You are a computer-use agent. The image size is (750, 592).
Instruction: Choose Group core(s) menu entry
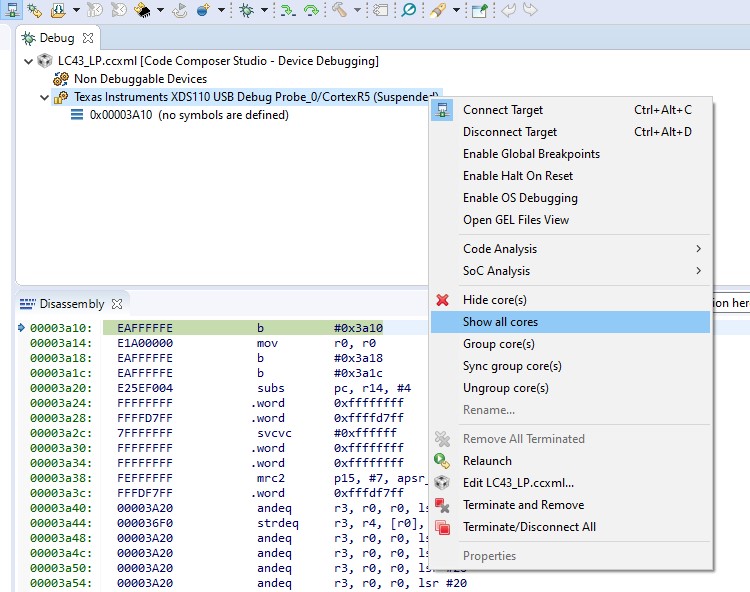(570, 344)
